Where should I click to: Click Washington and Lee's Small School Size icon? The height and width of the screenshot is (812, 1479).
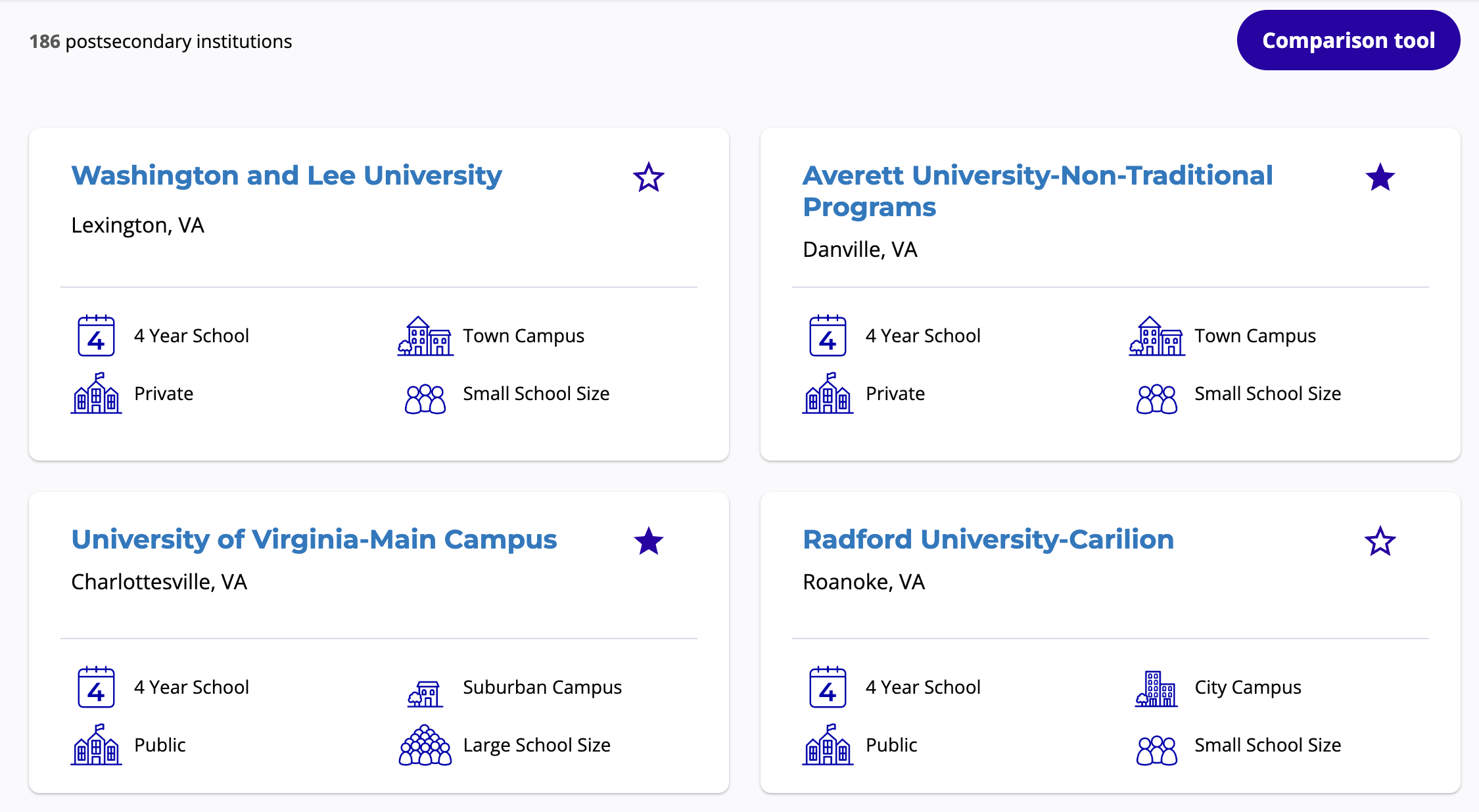pos(425,399)
